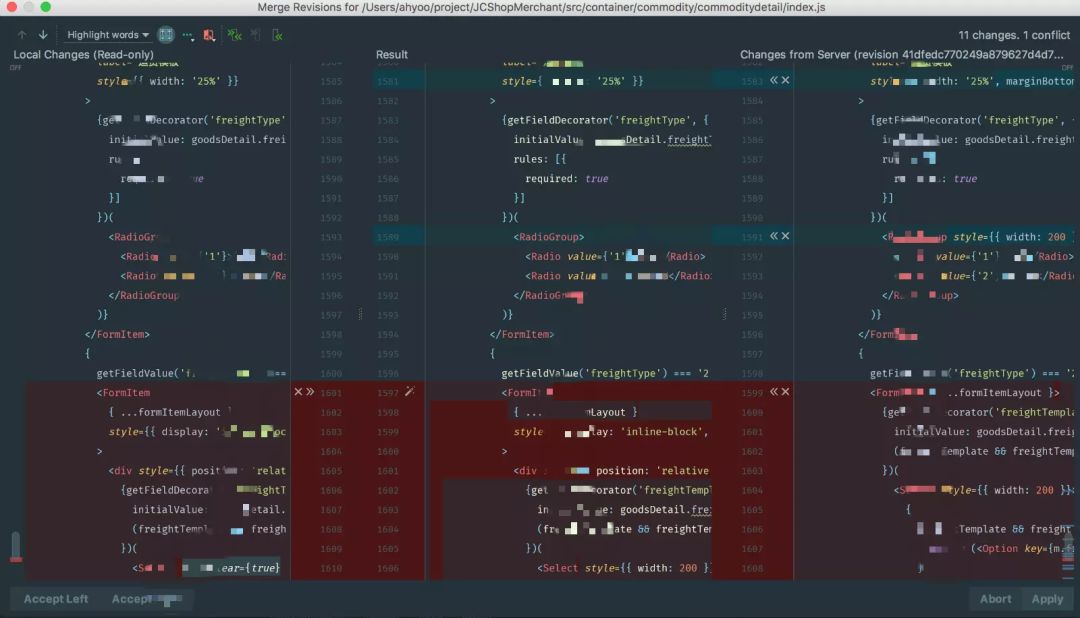Open the Highlight words dropdown
The height and width of the screenshot is (618, 1080).
(108, 35)
